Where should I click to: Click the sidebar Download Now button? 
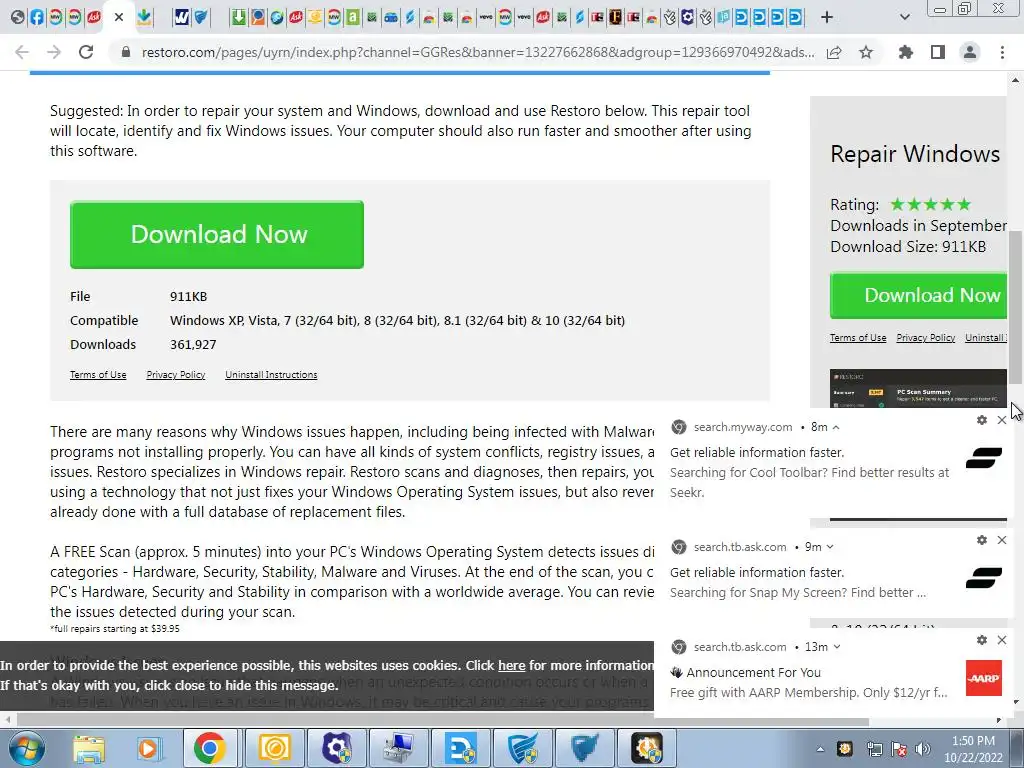pos(918,295)
